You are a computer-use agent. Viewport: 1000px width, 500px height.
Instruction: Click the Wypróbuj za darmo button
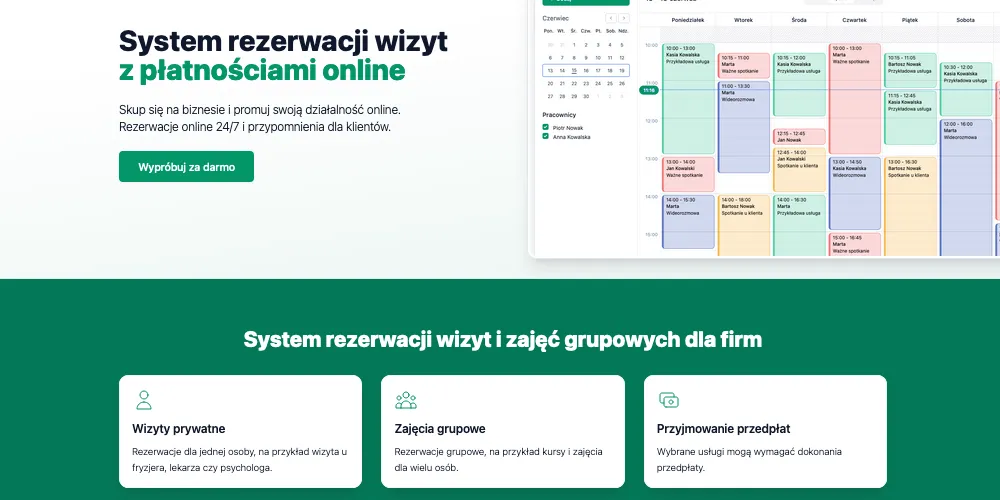(x=186, y=166)
